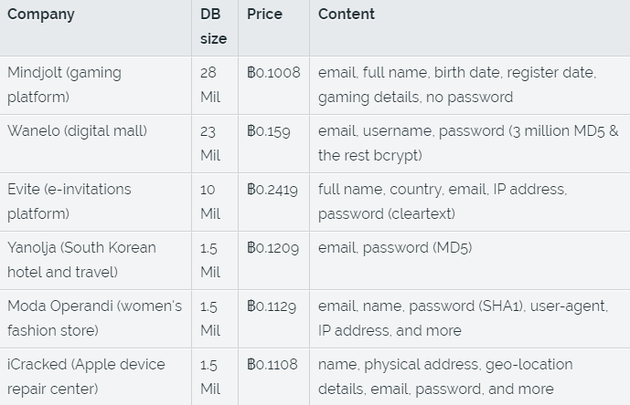
Task: Select the Moda Operandi fashion store cell
Action: (94, 317)
